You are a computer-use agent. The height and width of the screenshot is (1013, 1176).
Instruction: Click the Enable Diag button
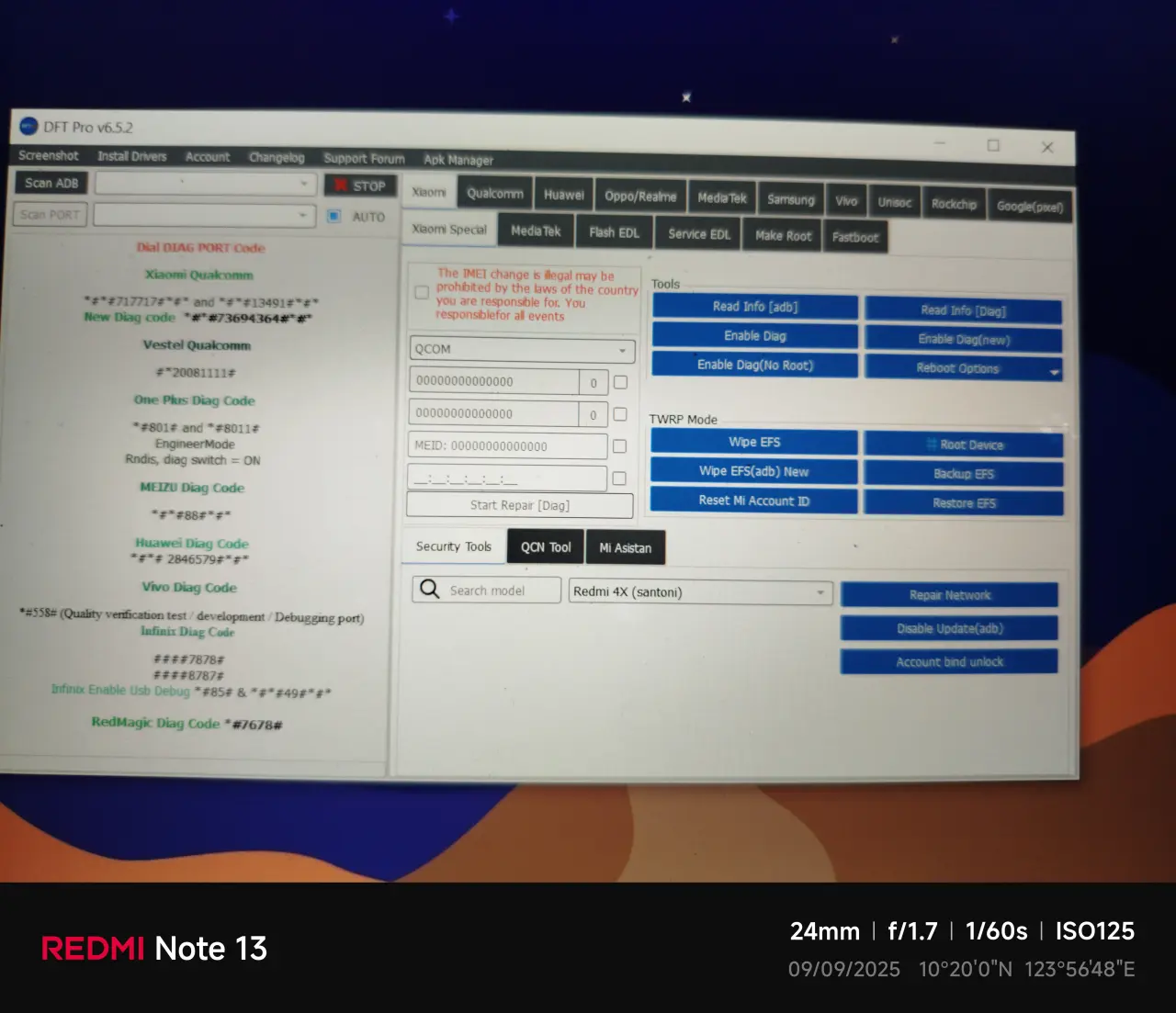pyautogui.click(x=755, y=336)
